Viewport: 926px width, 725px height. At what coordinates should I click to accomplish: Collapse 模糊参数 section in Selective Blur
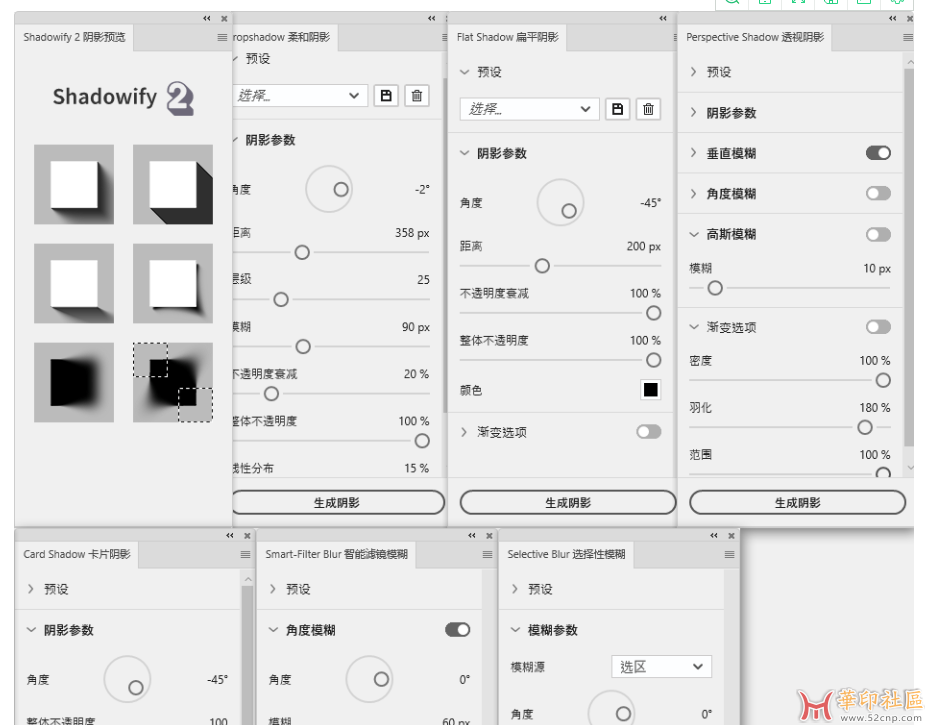[x=515, y=629]
